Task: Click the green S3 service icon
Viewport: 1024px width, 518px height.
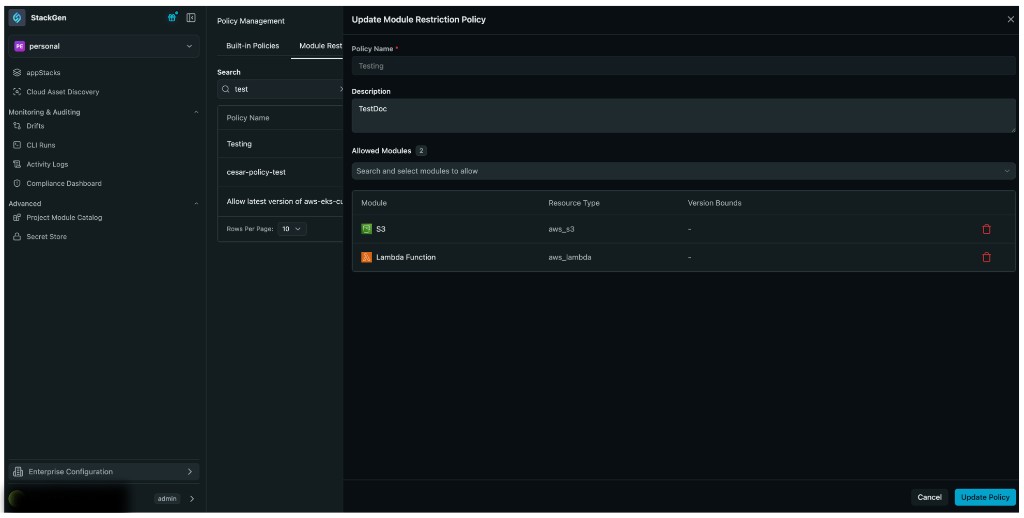Action: point(366,229)
